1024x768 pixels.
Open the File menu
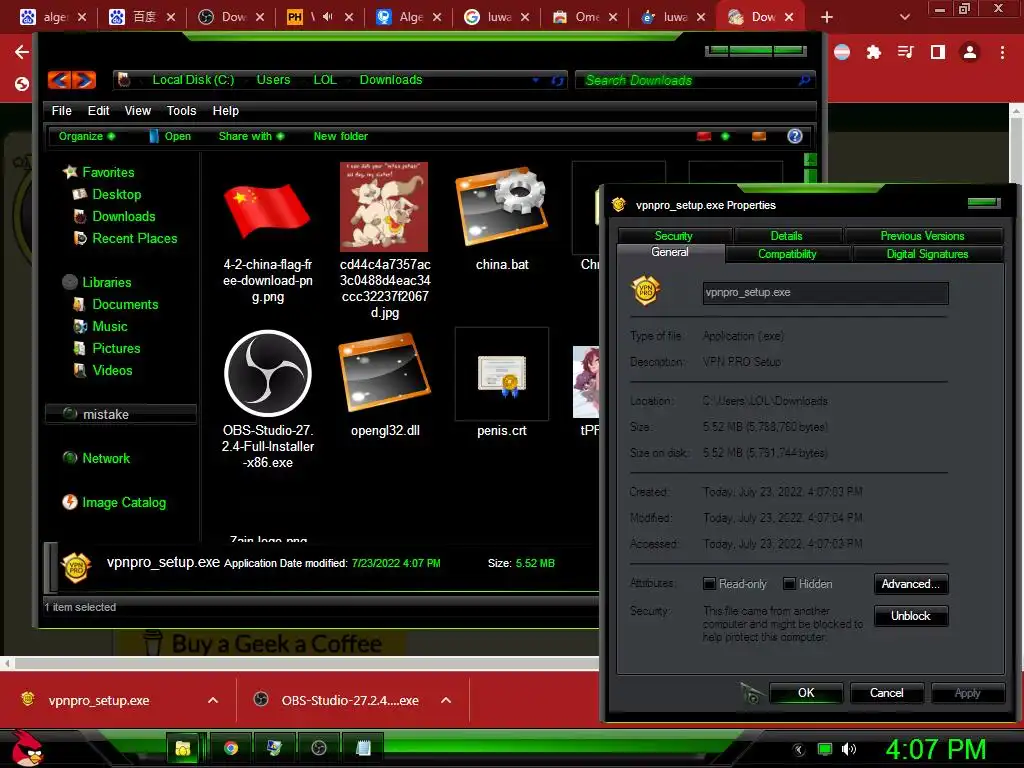(61, 110)
